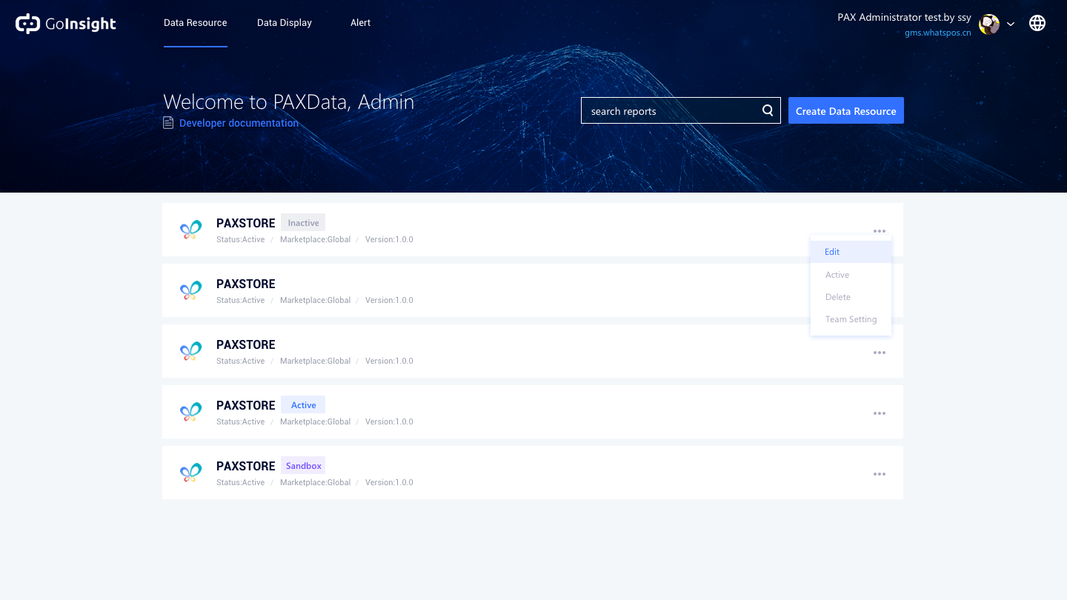
Task: Click the search magnifier icon
Action: click(768, 110)
